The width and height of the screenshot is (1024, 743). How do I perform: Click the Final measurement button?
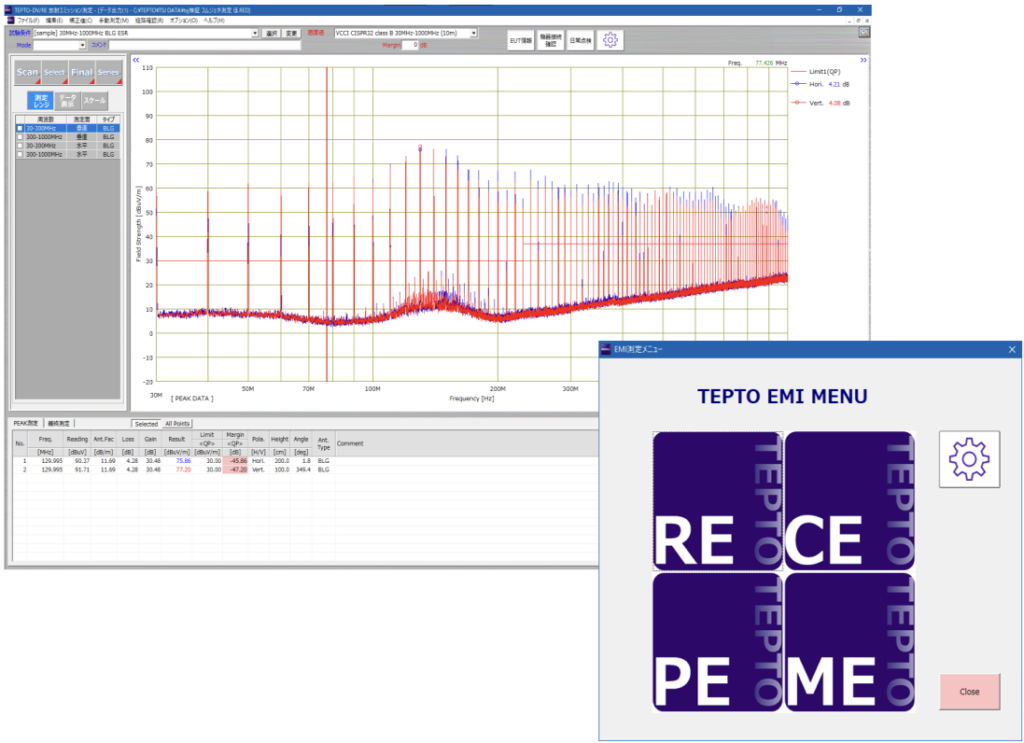click(x=82, y=72)
